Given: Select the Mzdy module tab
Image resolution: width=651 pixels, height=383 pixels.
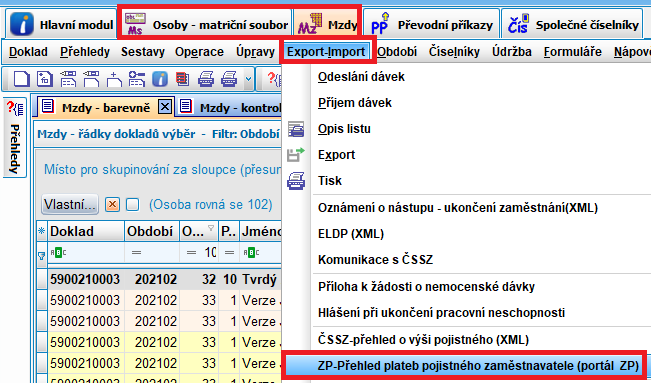Looking at the screenshot, I should 327,25.
